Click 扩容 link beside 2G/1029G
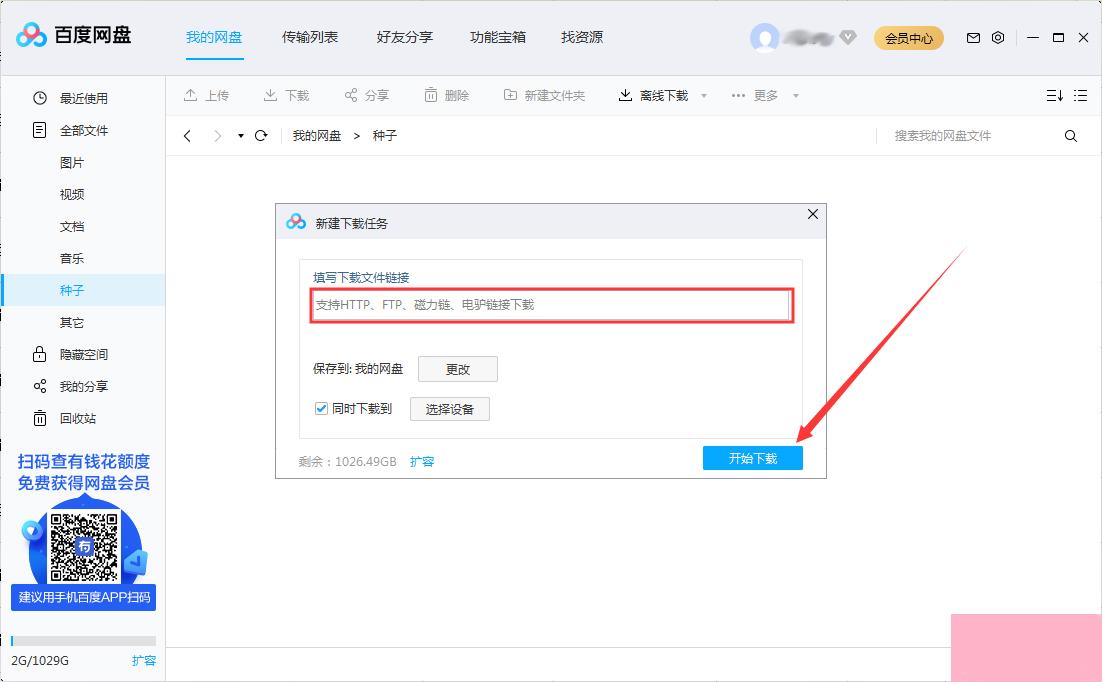This screenshot has height=682, width=1102. tap(143, 660)
